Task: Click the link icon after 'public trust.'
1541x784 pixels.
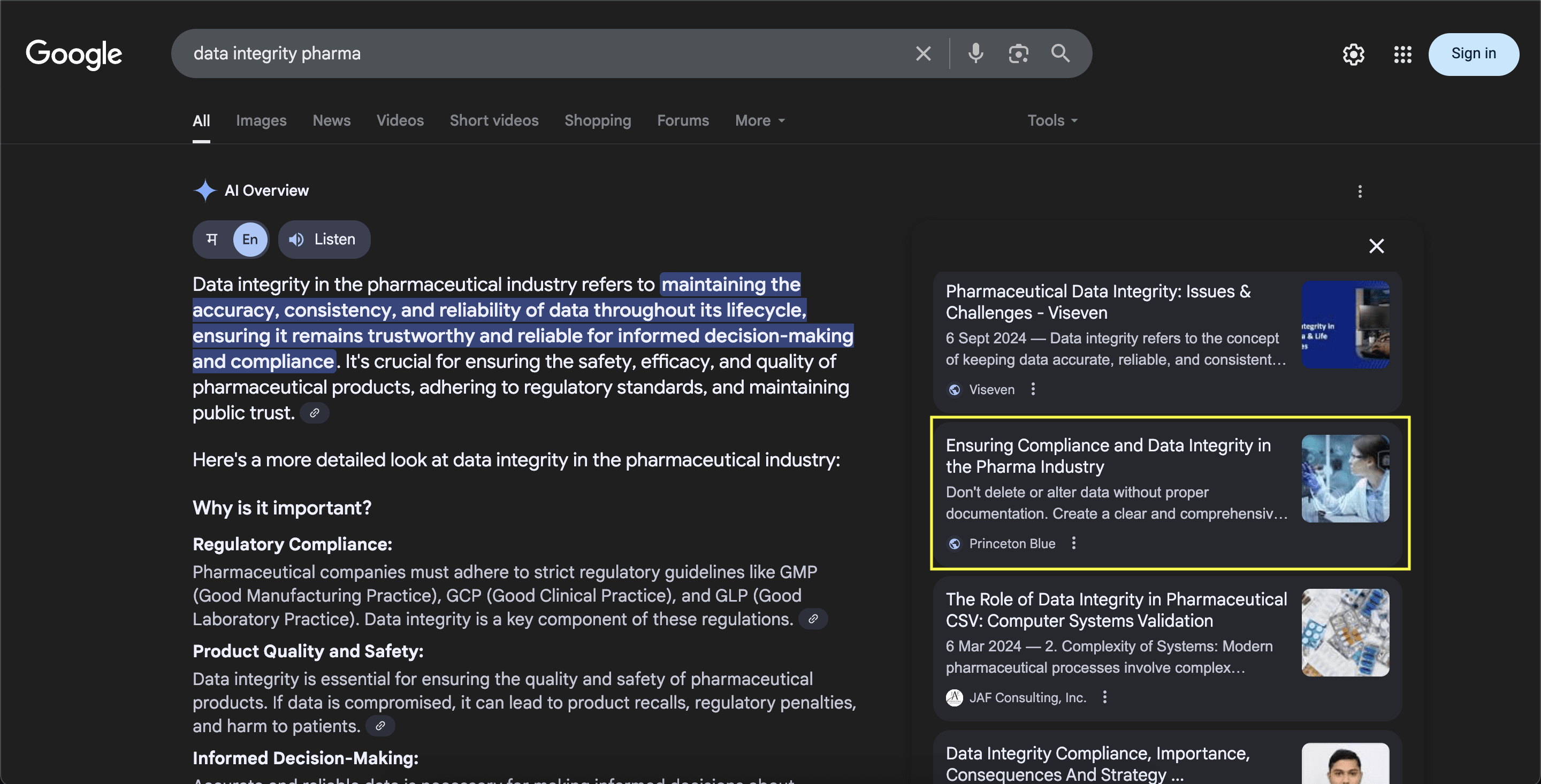Action: coord(315,413)
